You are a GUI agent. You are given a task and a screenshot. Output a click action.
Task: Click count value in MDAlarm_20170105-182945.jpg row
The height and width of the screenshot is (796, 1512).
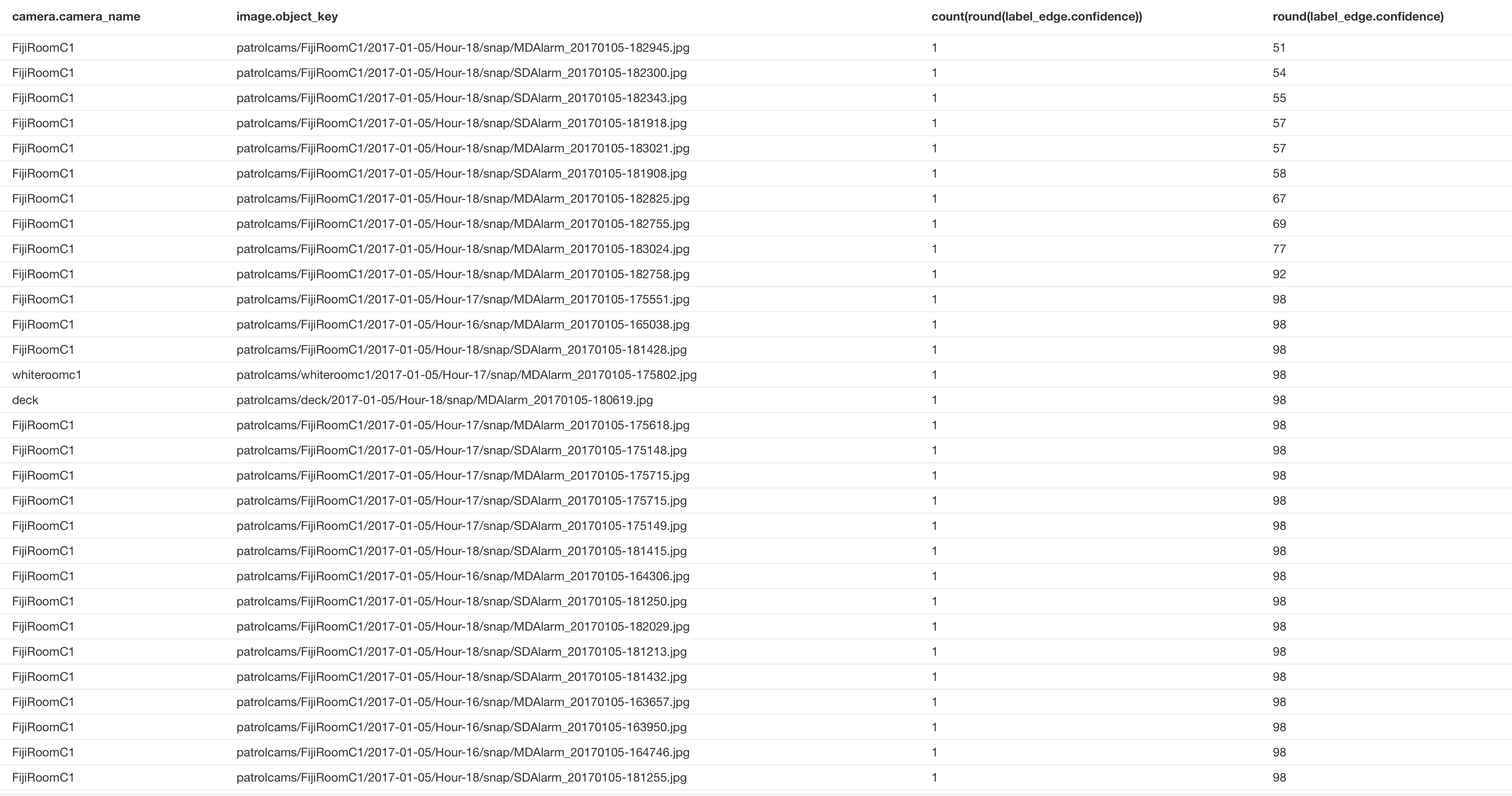pos(935,48)
